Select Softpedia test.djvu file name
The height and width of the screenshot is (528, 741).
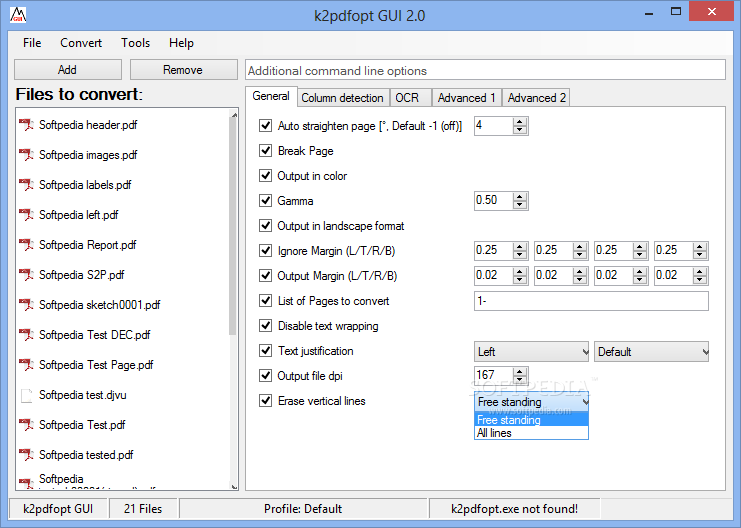pos(83,395)
